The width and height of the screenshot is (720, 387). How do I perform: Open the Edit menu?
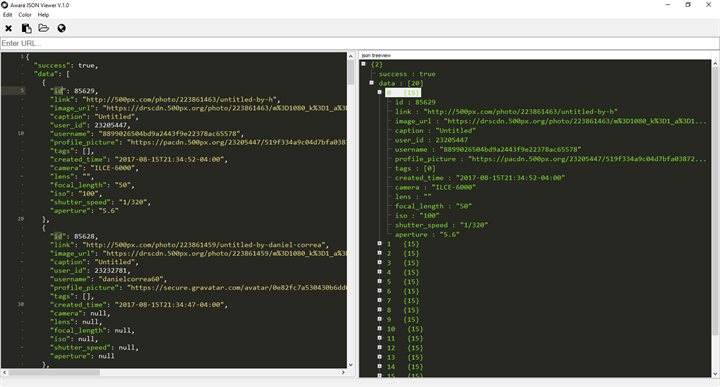coord(8,15)
